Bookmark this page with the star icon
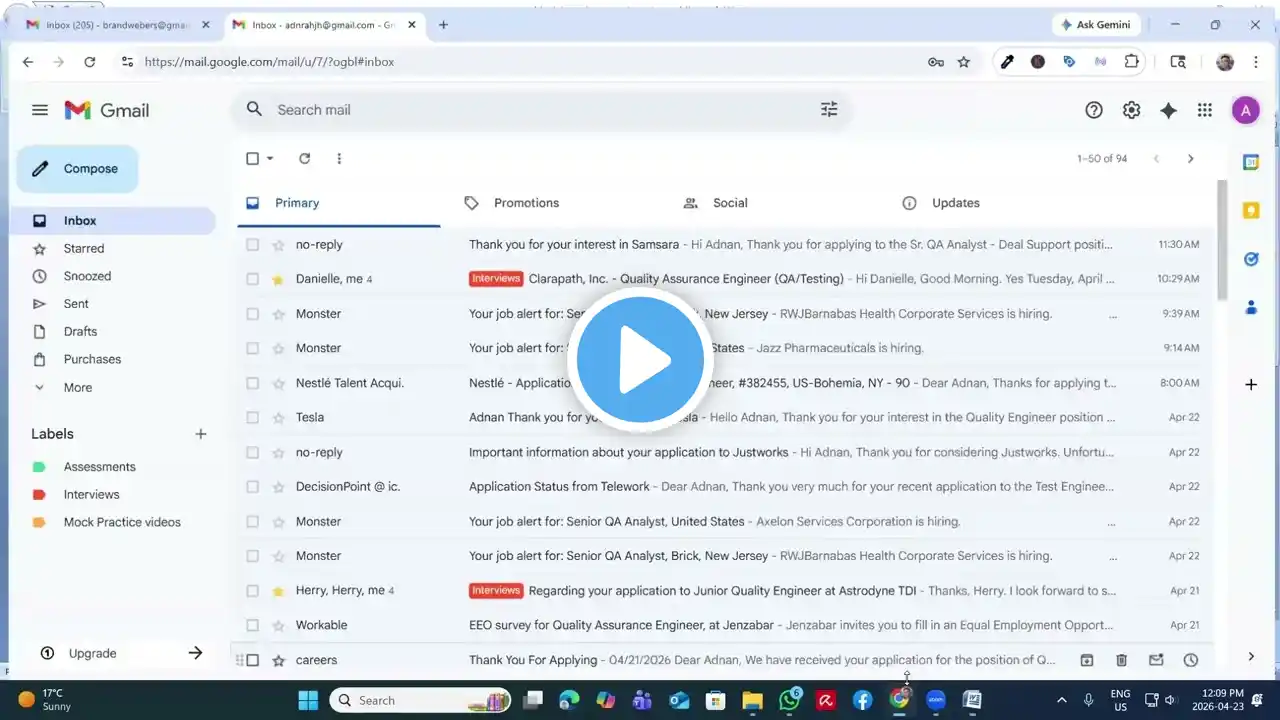 click(x=964, y=62)
